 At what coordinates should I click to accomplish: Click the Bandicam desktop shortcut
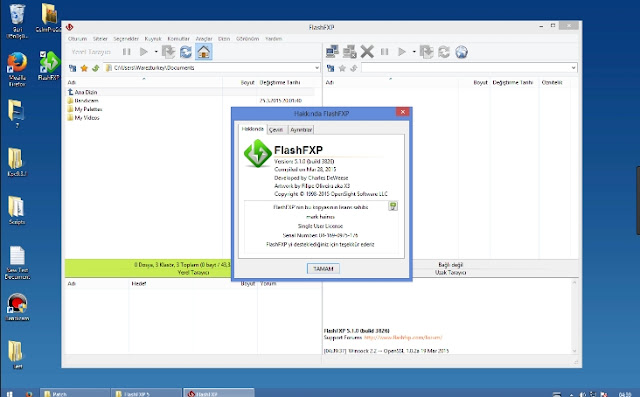click(17, 307)
